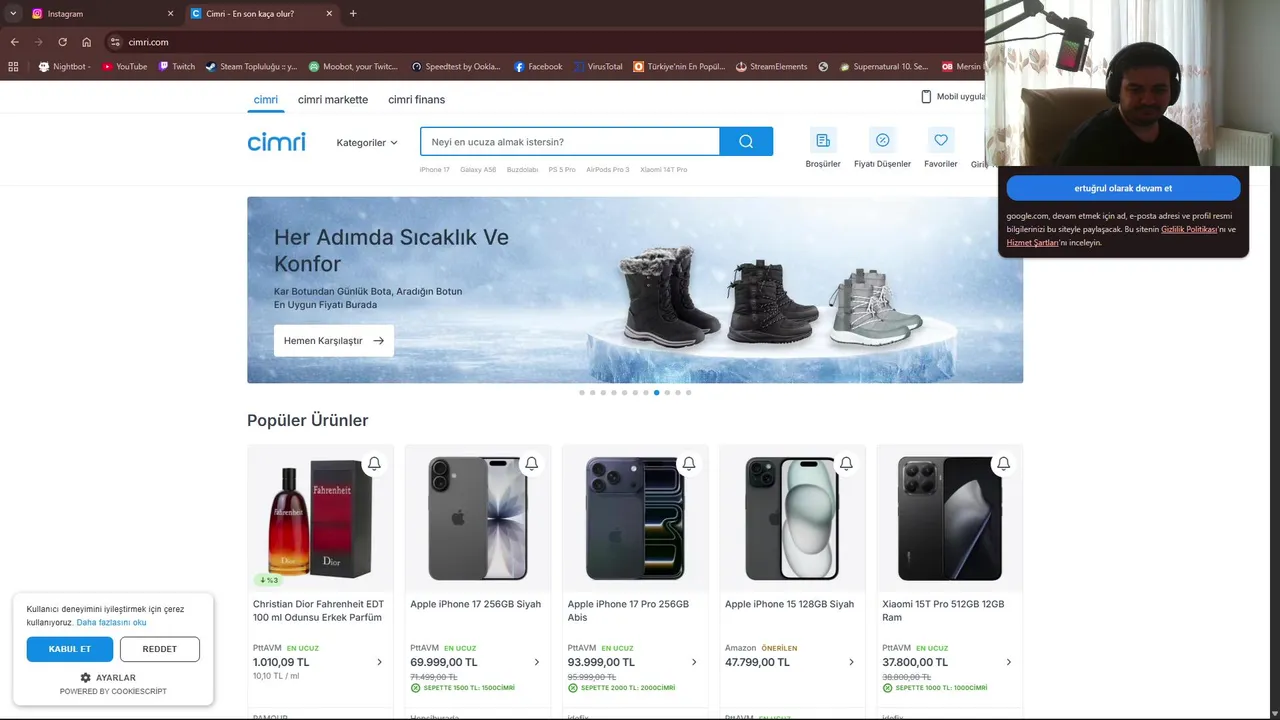Open new browser tab
Image resolution: width=1280 pixels, height=720 pixels.
pyautogui.click(x=353, y=14)
